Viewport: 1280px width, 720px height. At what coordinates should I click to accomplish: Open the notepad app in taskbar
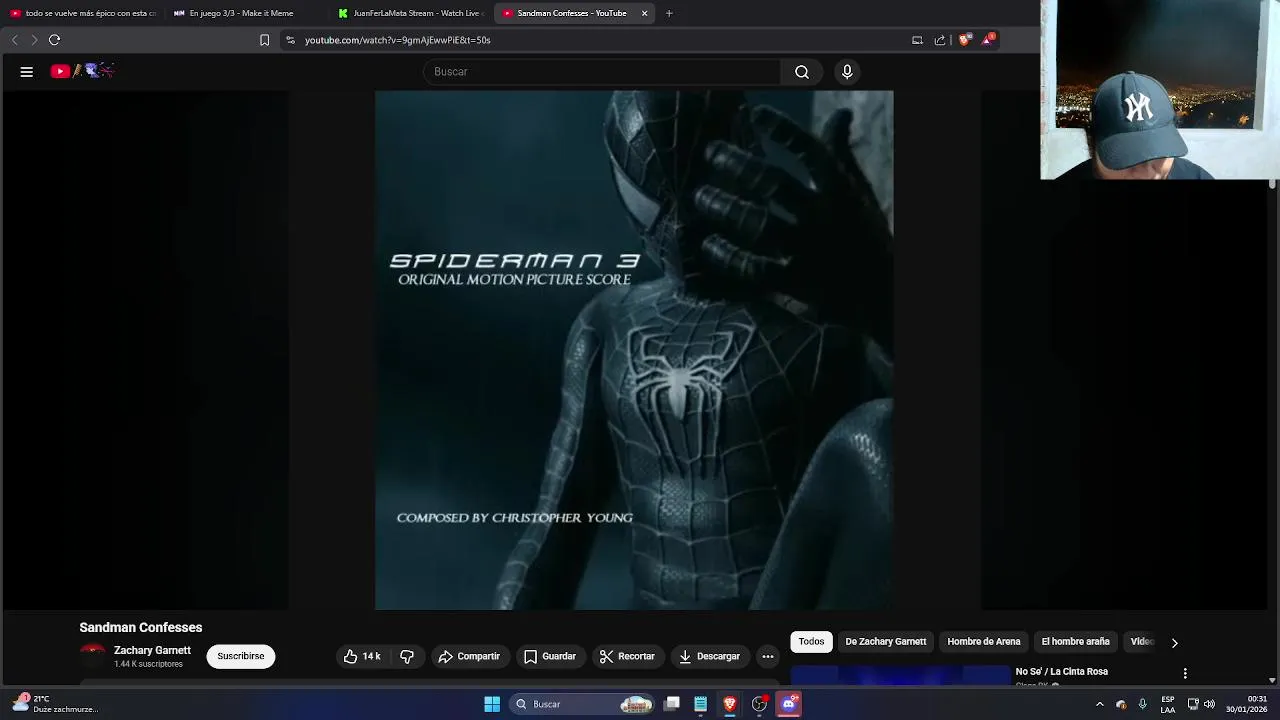click(701, 704)
